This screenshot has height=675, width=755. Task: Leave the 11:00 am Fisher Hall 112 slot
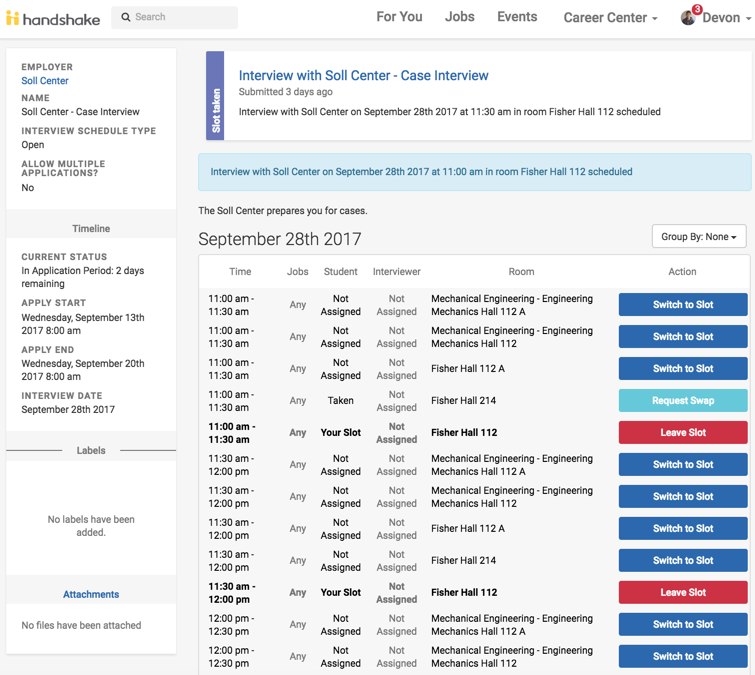coord(683,432)
